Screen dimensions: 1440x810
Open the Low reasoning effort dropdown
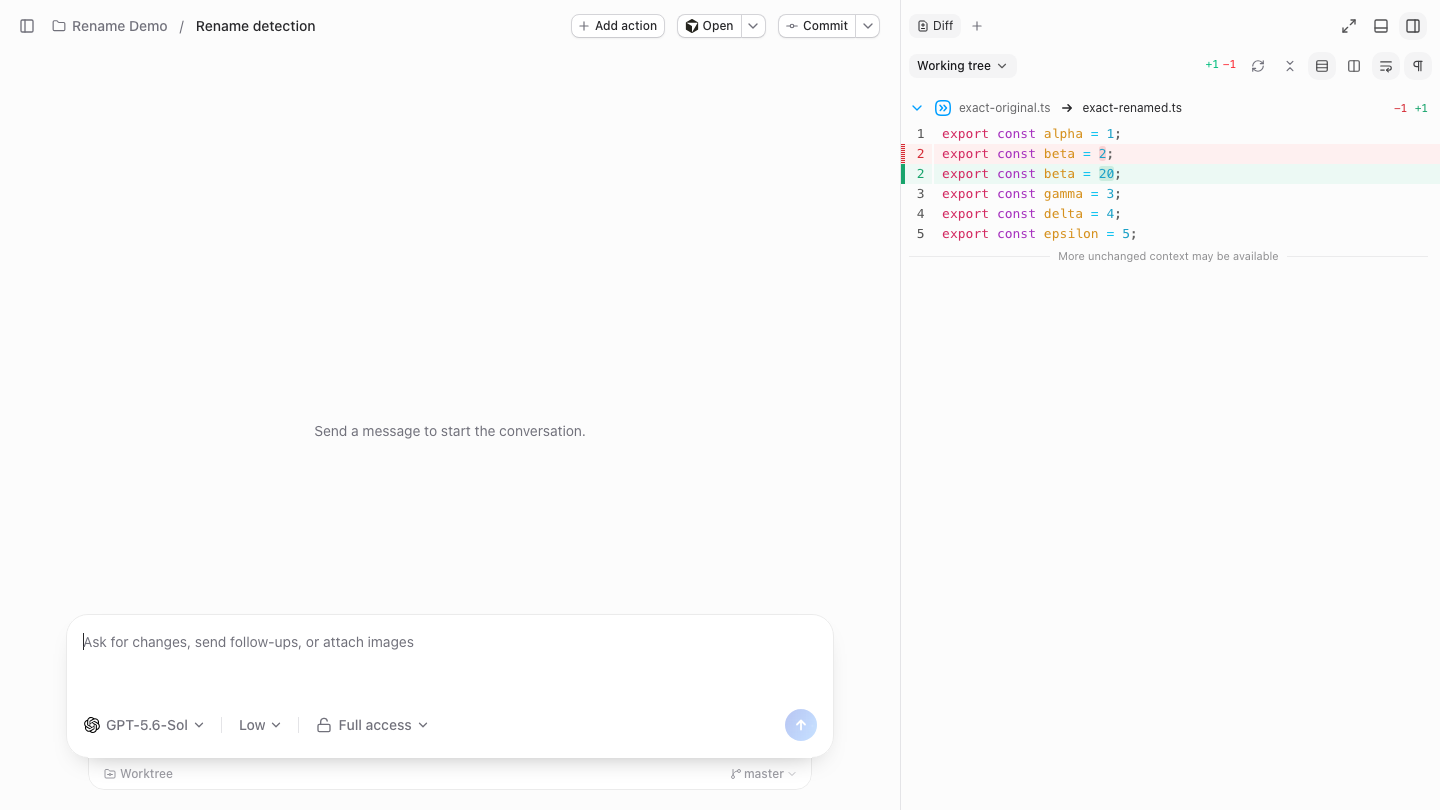coord(260,725)
